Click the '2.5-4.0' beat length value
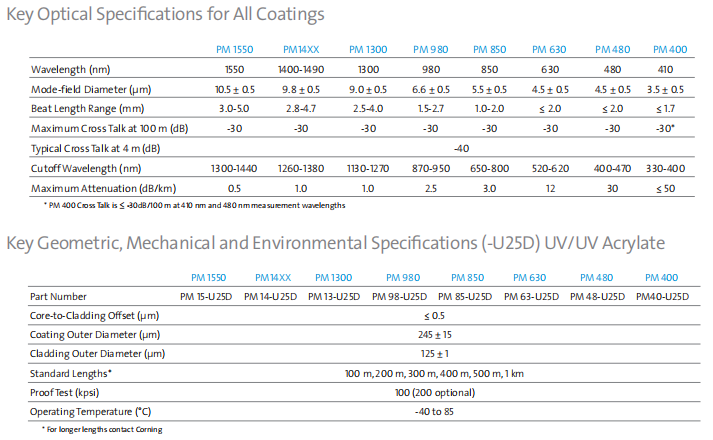713x440 pixels. [368, 109]
